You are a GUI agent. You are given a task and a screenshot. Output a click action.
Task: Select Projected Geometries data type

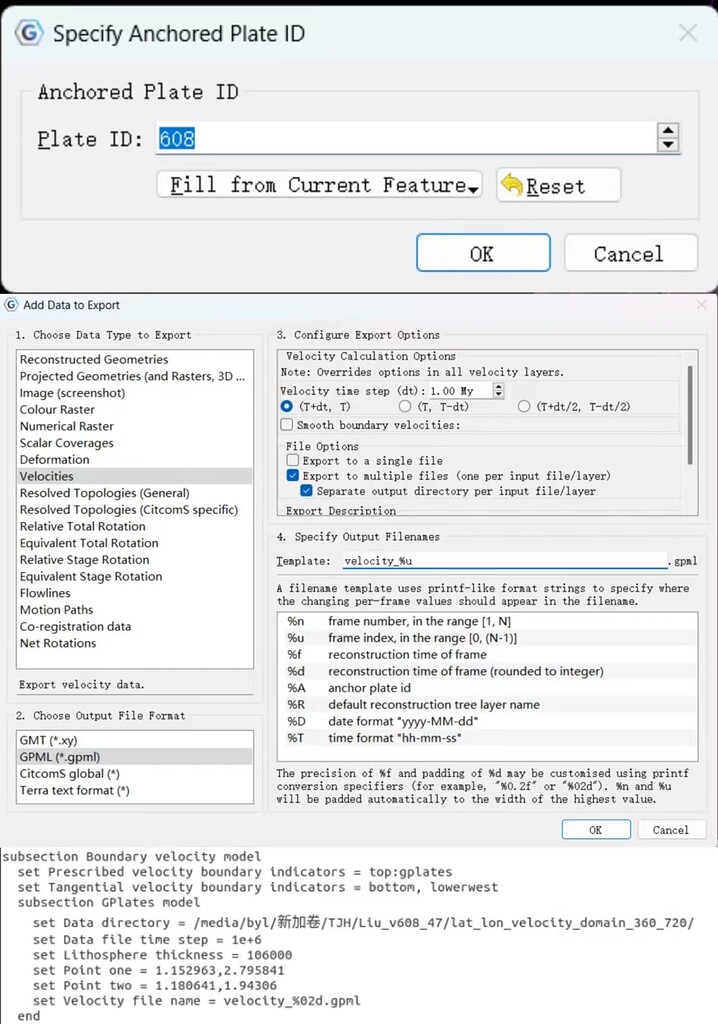[x=135, y=376]
